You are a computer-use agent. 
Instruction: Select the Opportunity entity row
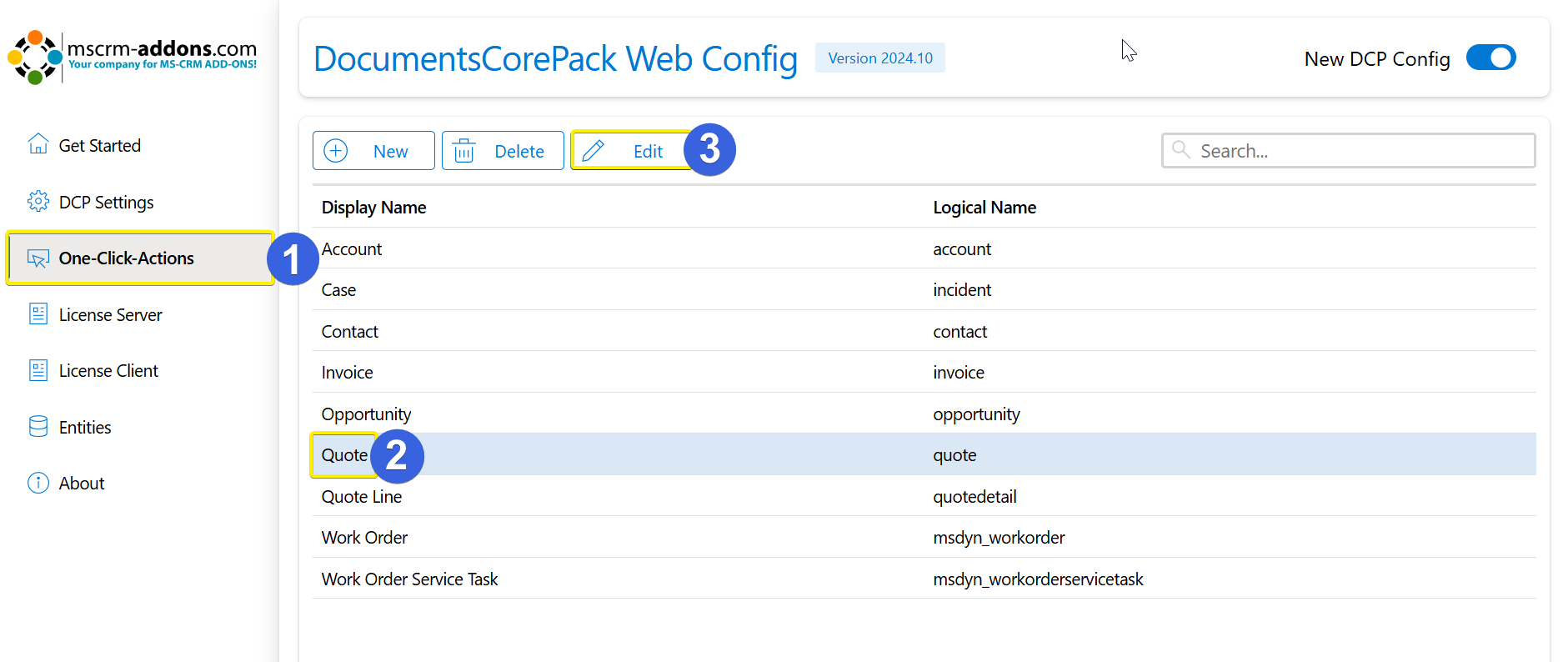(367, 414)
